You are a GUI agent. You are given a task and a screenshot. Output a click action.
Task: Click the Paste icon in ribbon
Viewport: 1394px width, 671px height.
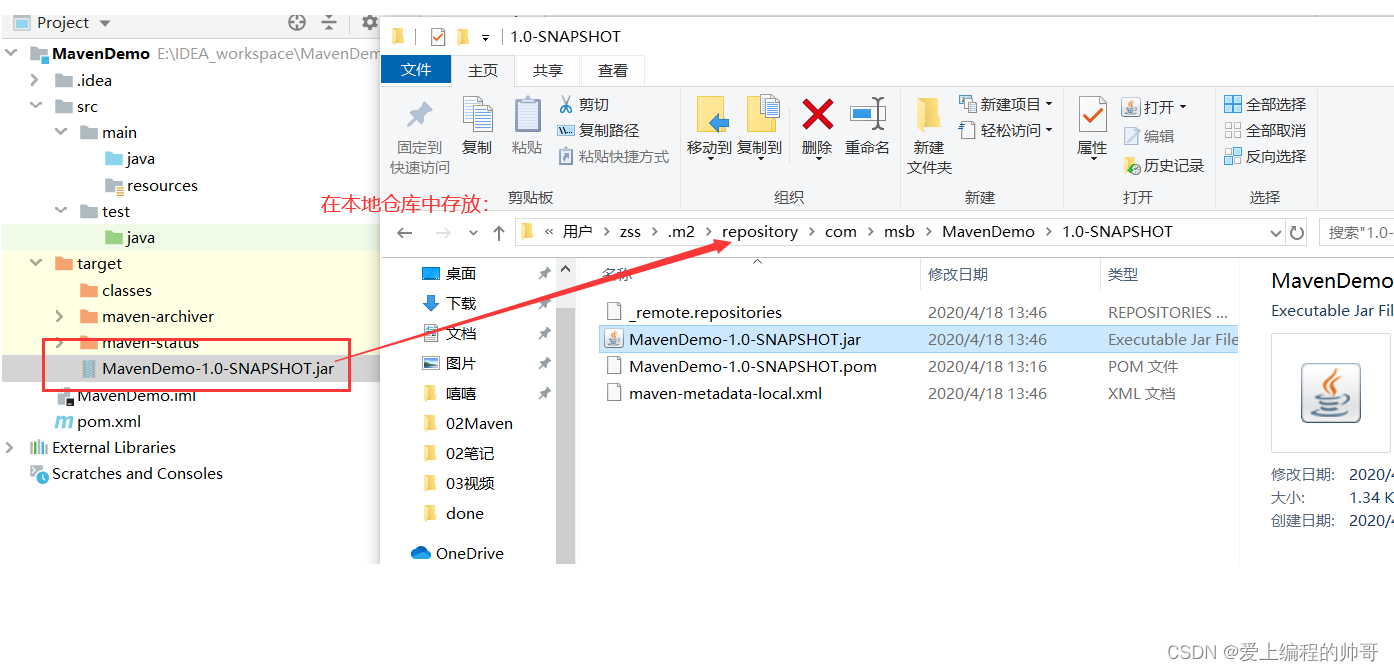point(527,116)
